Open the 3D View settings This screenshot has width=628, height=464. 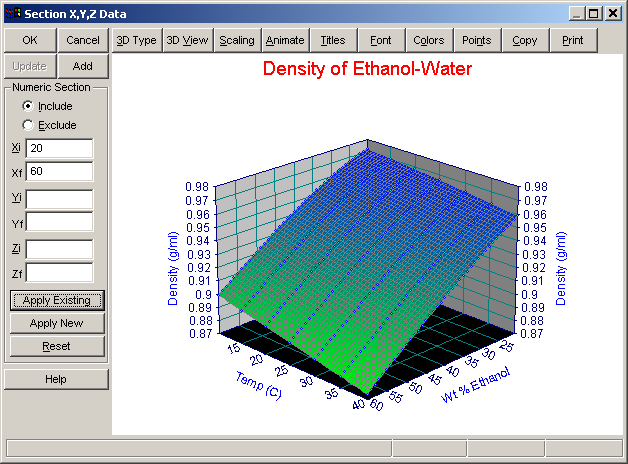(187, 40)
